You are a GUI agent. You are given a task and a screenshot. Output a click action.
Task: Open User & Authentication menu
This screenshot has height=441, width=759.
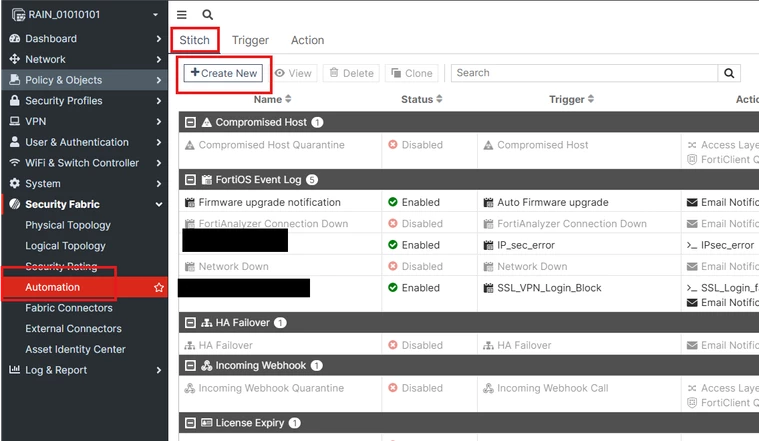[85, 142]
